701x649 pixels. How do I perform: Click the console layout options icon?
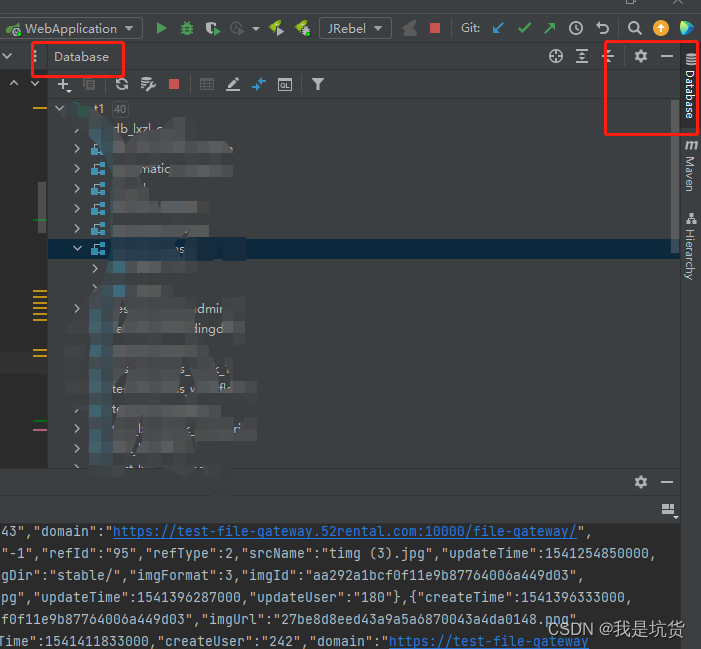[x=669, y=510]
